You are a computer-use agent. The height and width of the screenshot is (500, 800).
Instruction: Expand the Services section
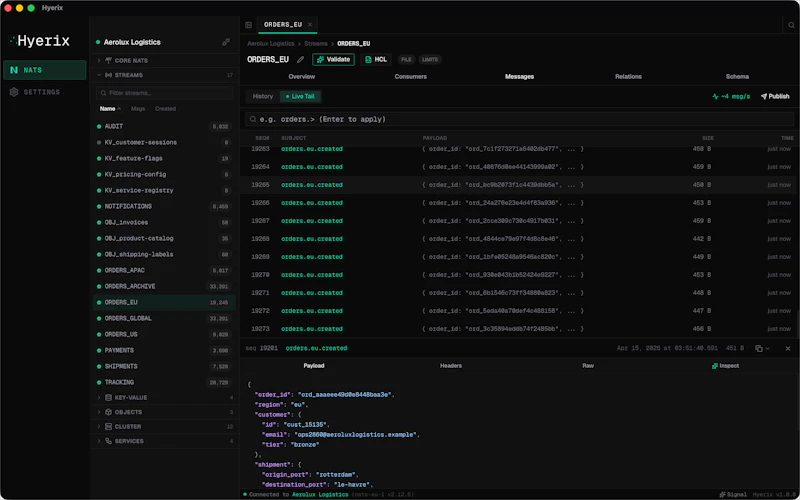164,441
